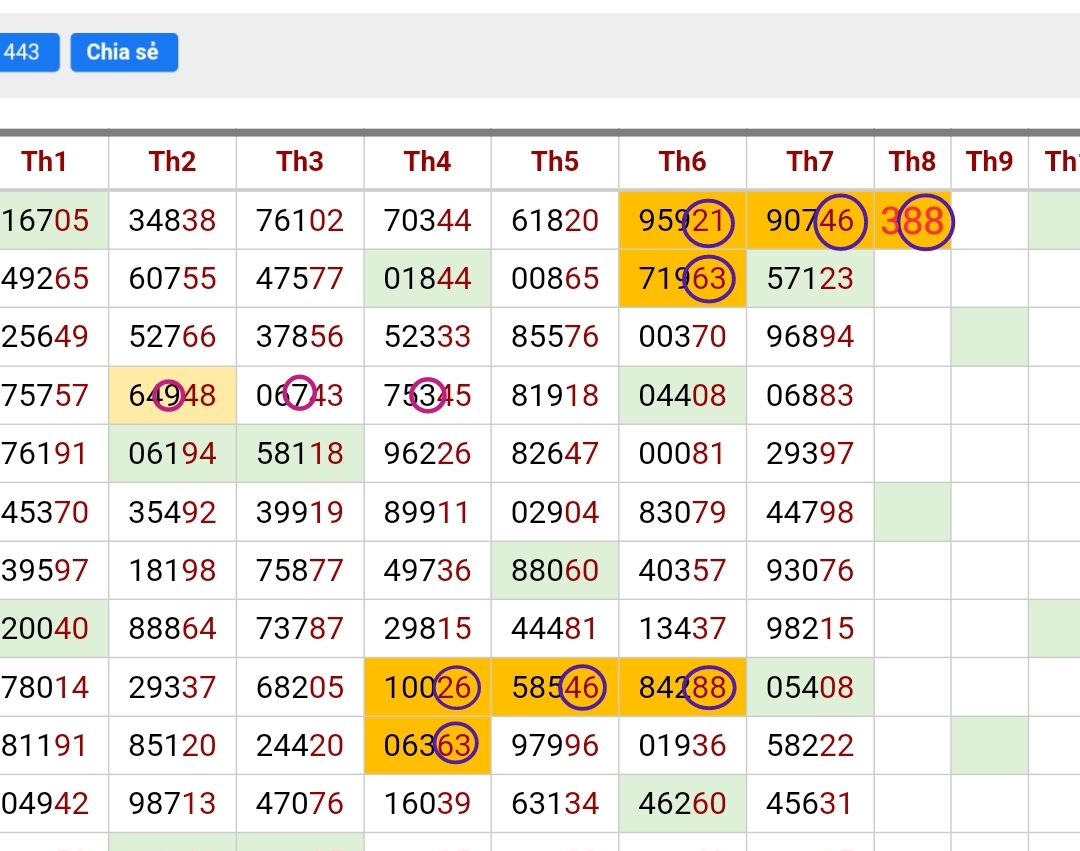
Task: Click cell 00865 in Th5 column
Action: point(554,279)
